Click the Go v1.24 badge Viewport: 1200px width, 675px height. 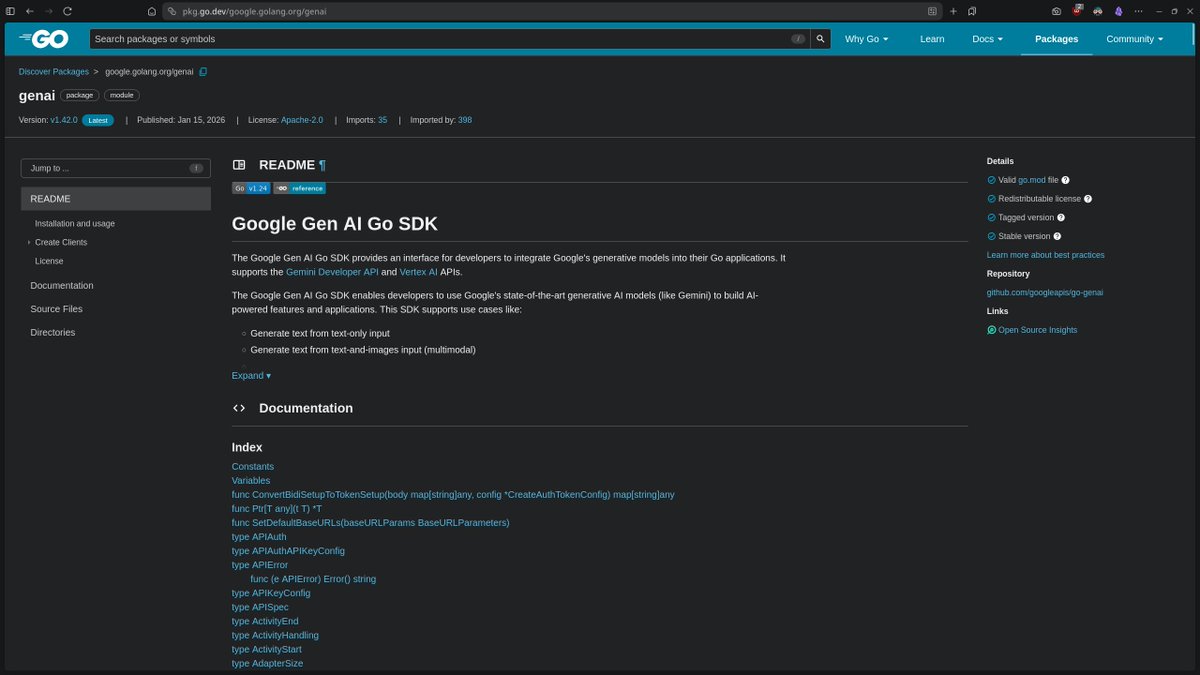coord(251,188)
